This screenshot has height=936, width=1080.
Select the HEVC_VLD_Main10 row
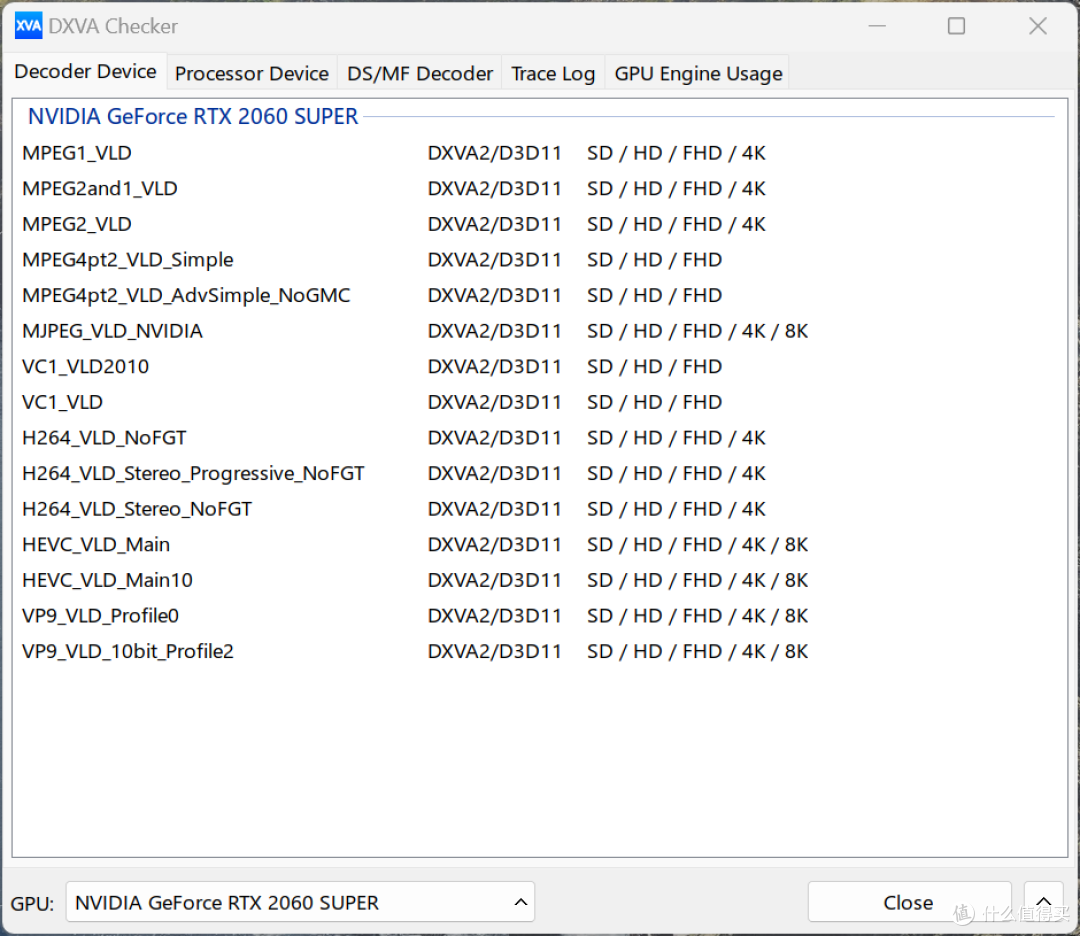click(x=107, y=580)
